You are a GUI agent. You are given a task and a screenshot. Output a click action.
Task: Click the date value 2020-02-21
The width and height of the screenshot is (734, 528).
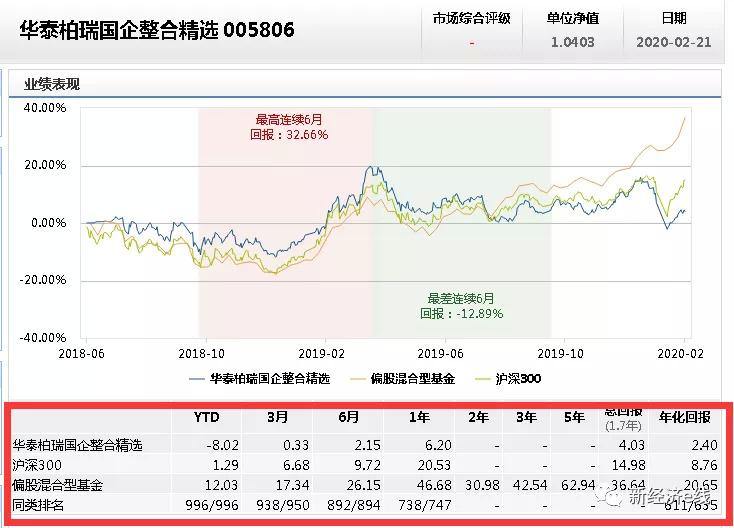point(674,42)
